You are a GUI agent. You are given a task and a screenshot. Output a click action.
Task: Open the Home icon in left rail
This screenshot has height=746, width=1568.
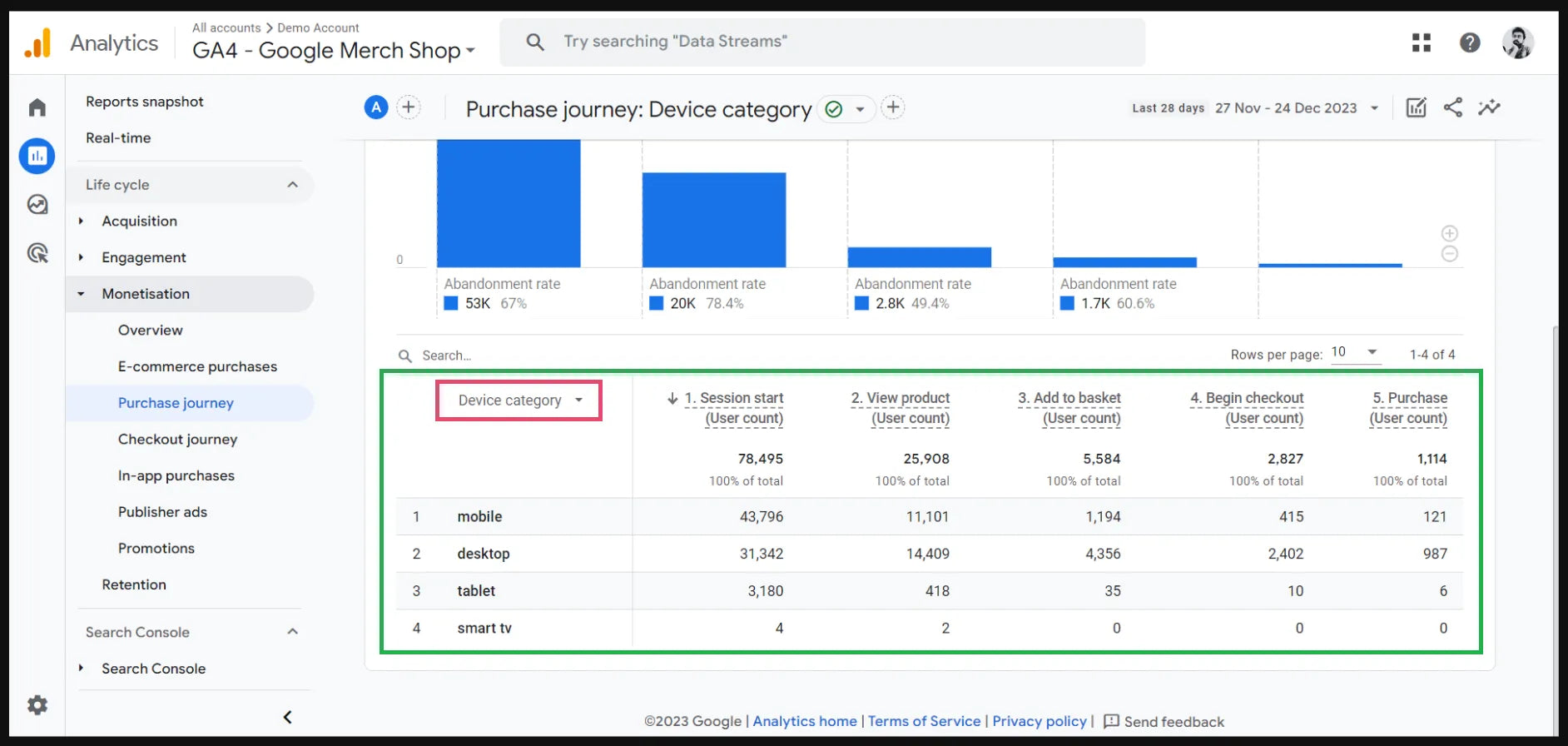[x=37, y=107]
